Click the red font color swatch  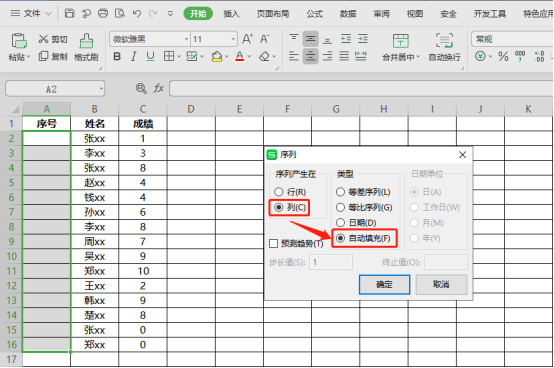[x=240, y=56]
